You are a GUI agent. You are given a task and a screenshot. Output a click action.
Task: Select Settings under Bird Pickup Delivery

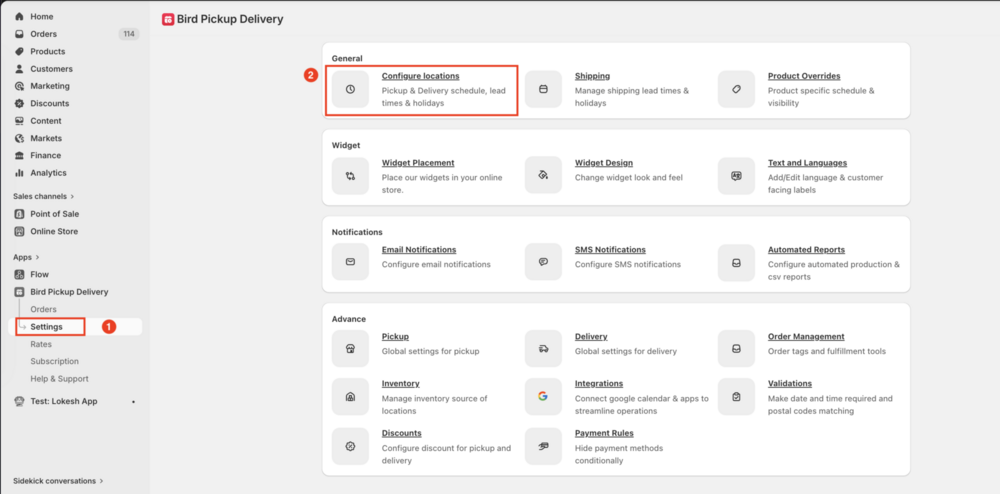pos(47,327)
